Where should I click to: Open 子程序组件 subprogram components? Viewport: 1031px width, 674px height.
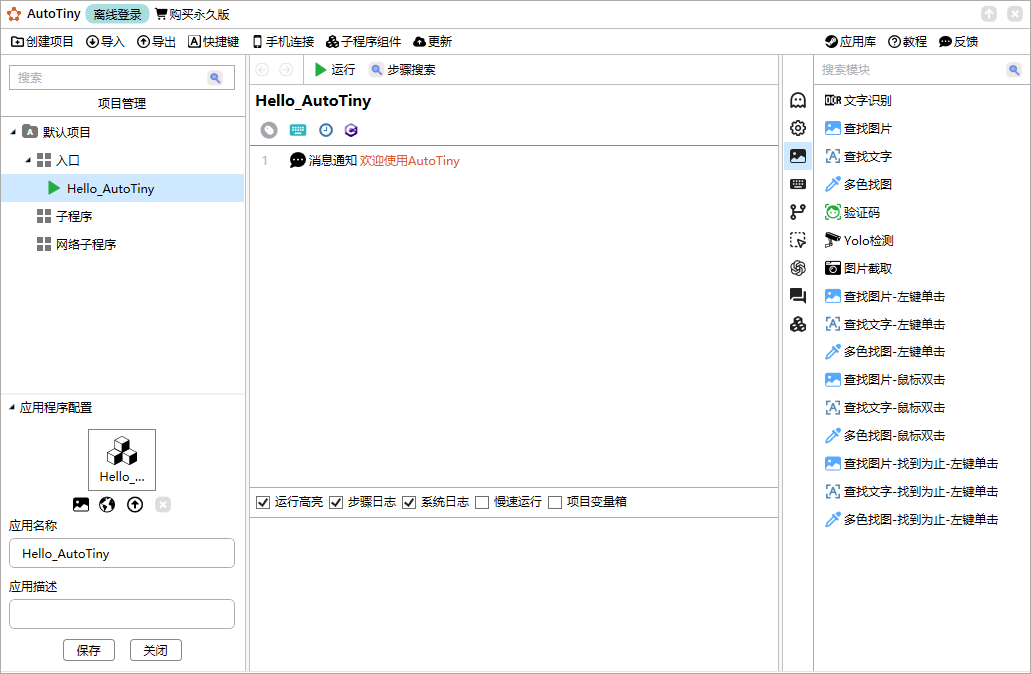pos(364,41)
